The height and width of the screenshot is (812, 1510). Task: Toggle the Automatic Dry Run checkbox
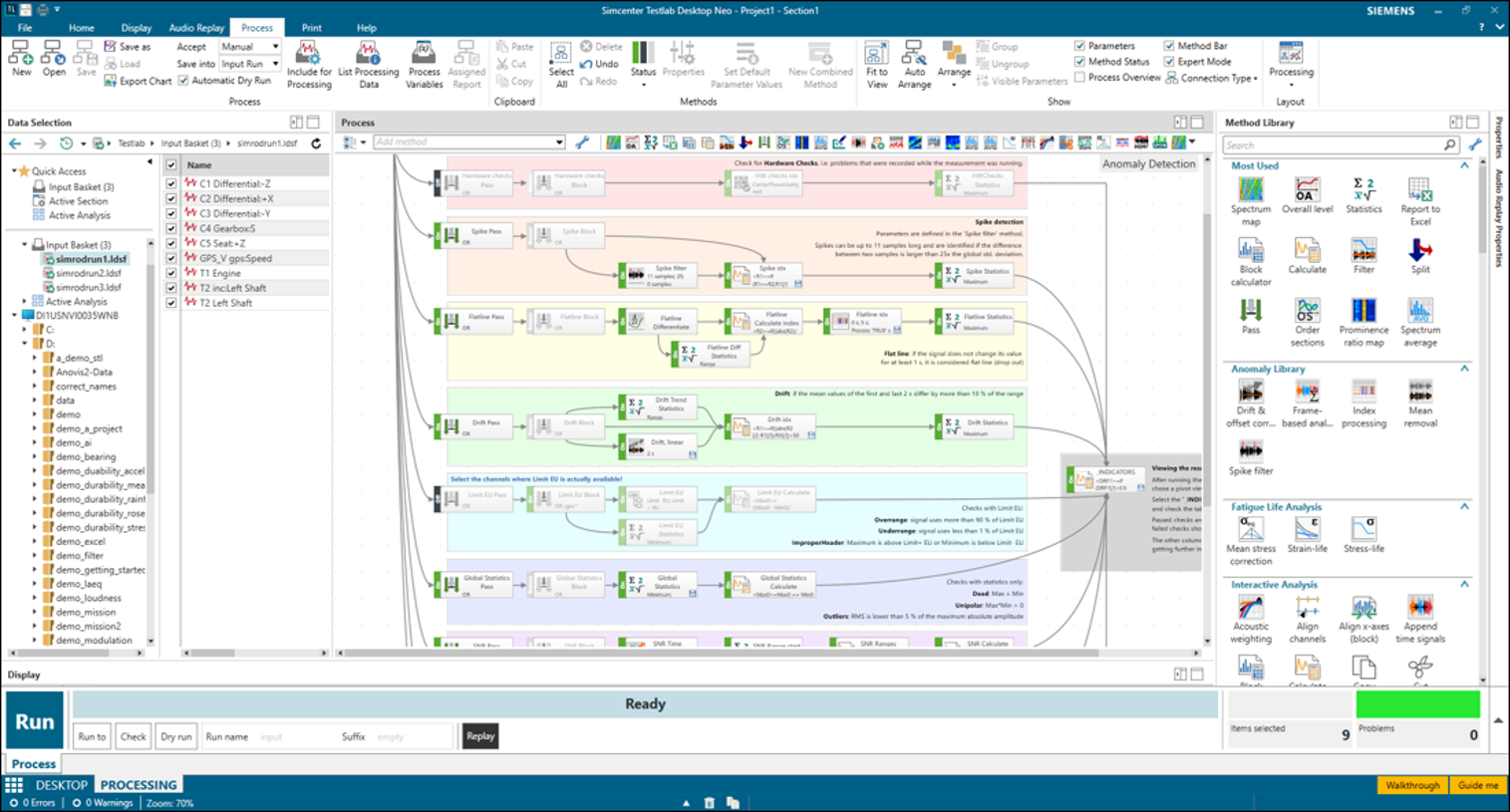tap(183, 81)
